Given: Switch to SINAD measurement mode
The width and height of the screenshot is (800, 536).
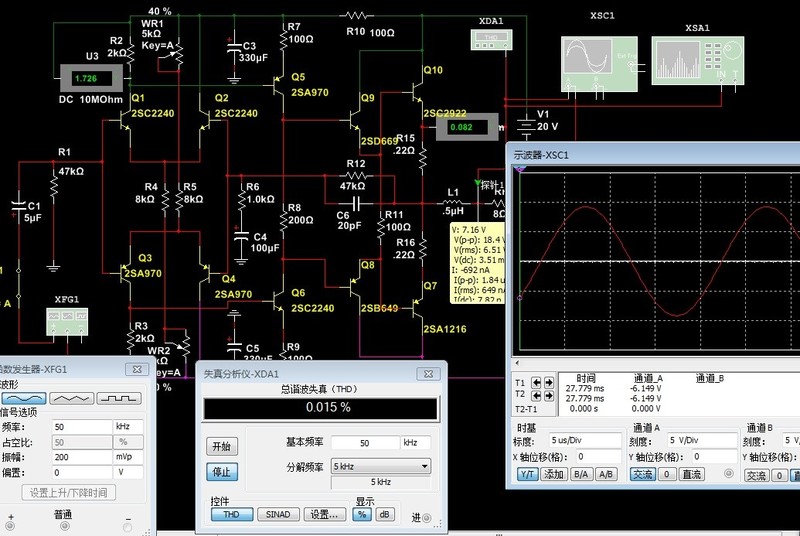Looking at the screenshot, I should 276,514.
